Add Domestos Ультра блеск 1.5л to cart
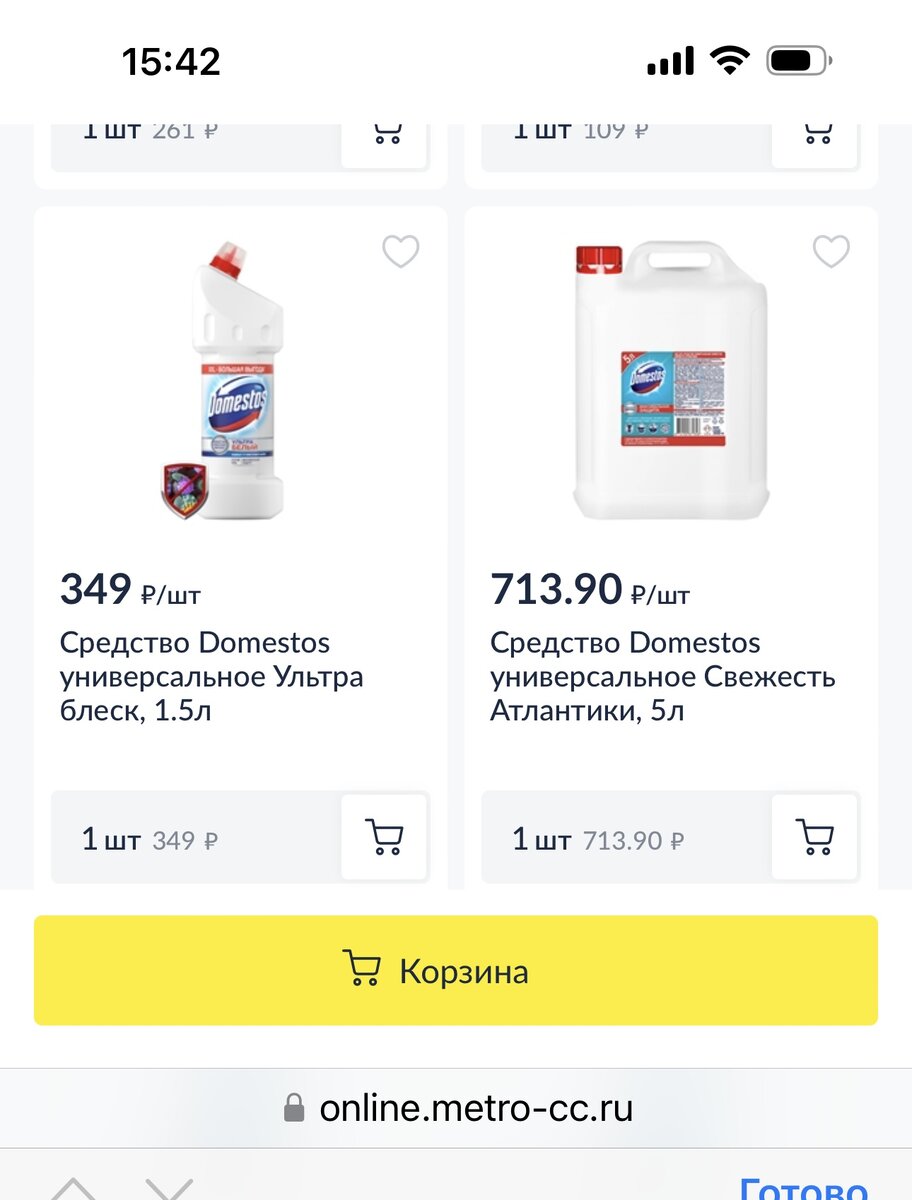Viewport: 912px width, 1200px height. [385, 837]
